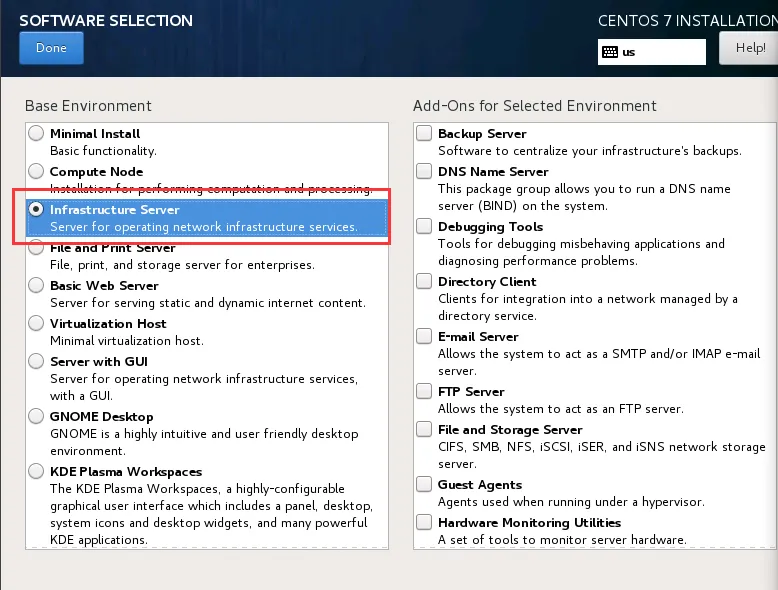Check the Guest Agents add-on
This screenshot has width=778, height=590.
coord(424,484)
